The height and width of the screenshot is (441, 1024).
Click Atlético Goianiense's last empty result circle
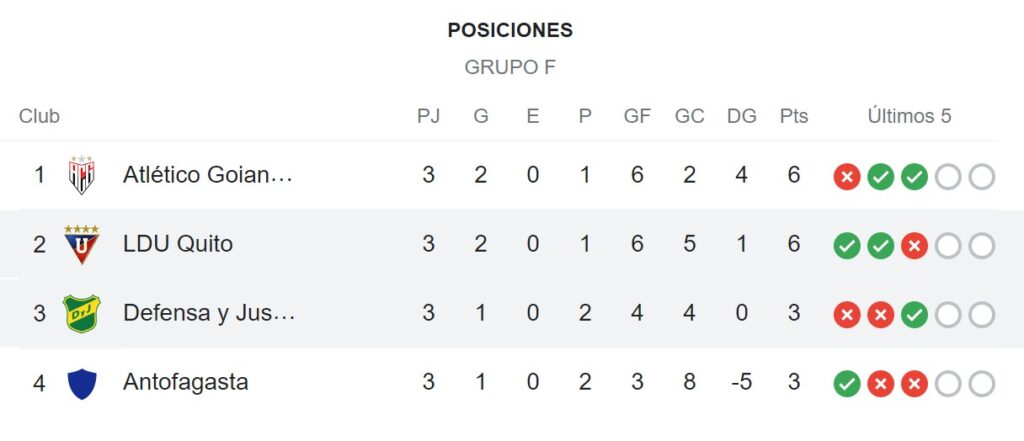981,176
